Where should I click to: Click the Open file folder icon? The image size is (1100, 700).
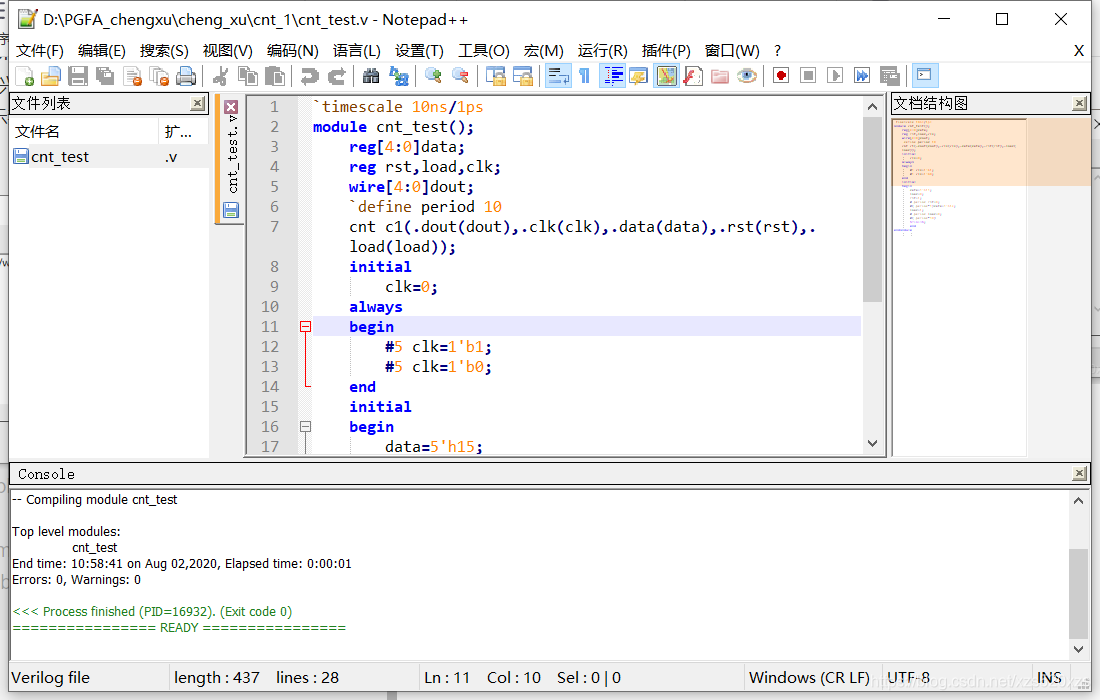[x=51, y=76]
